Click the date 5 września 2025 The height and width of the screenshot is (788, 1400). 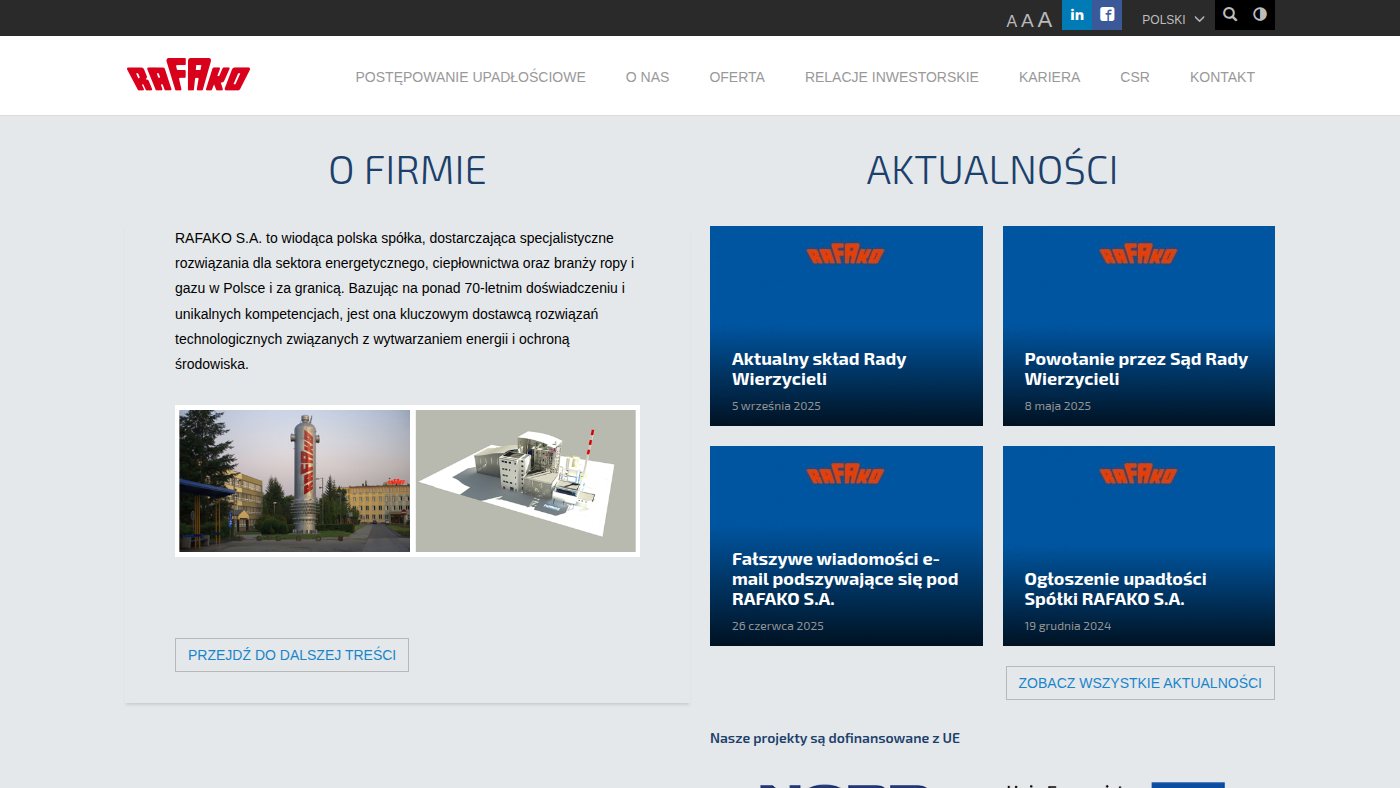(x=776, y=406)
